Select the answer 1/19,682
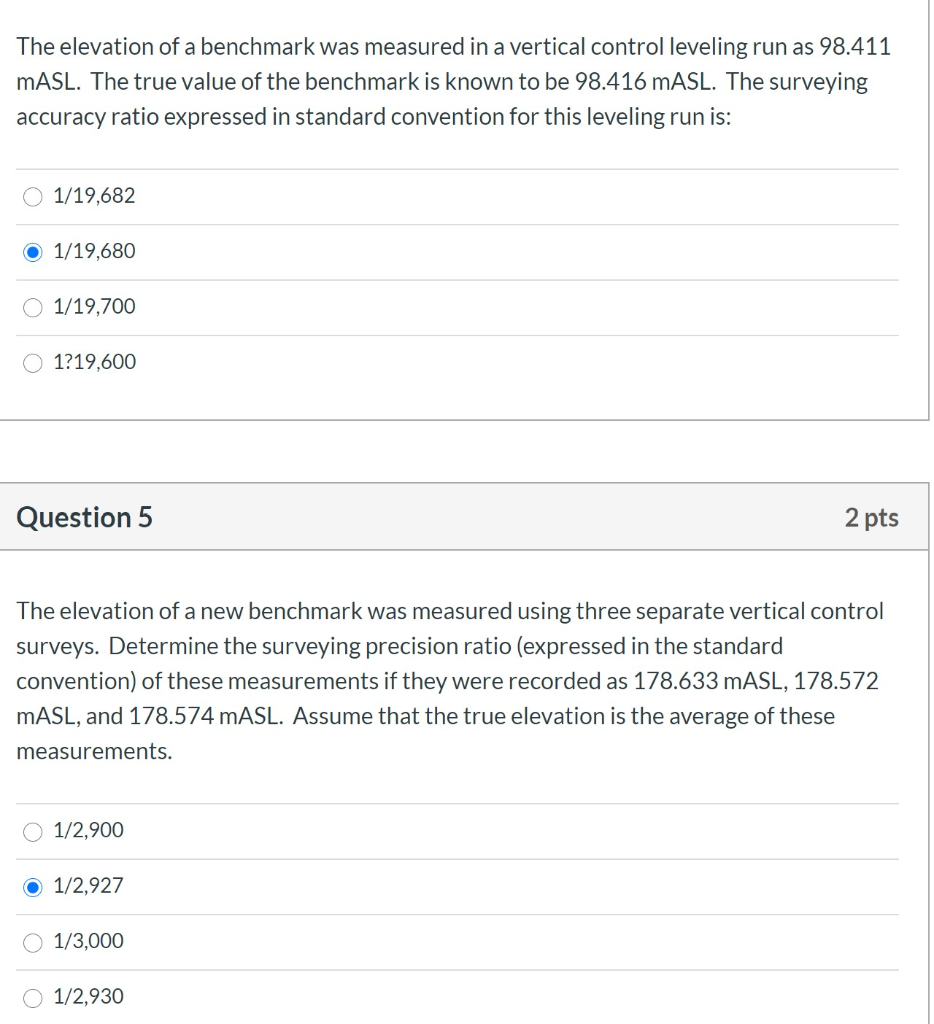 pos(31,196)
